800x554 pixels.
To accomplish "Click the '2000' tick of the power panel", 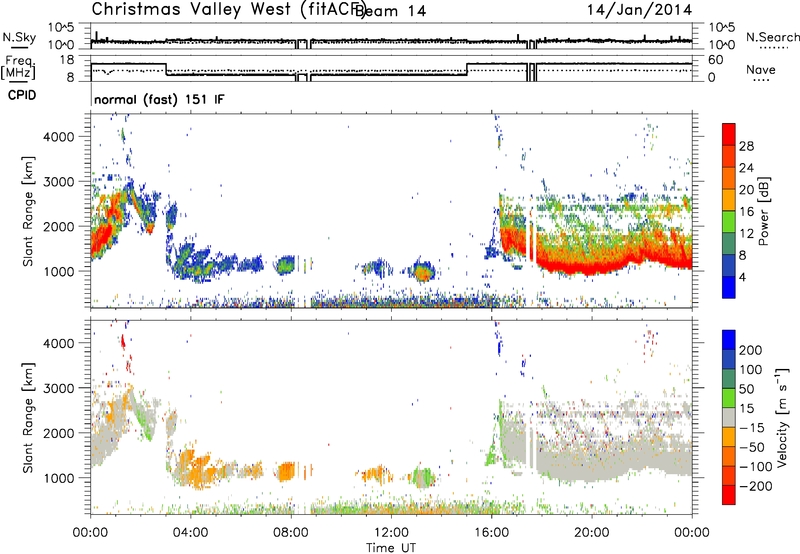I will click(x=59, y=226).
